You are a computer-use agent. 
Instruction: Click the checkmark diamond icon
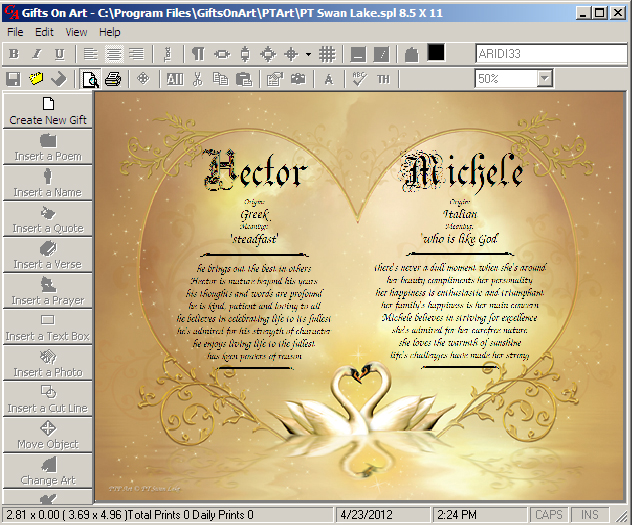[x=59, y=79]
